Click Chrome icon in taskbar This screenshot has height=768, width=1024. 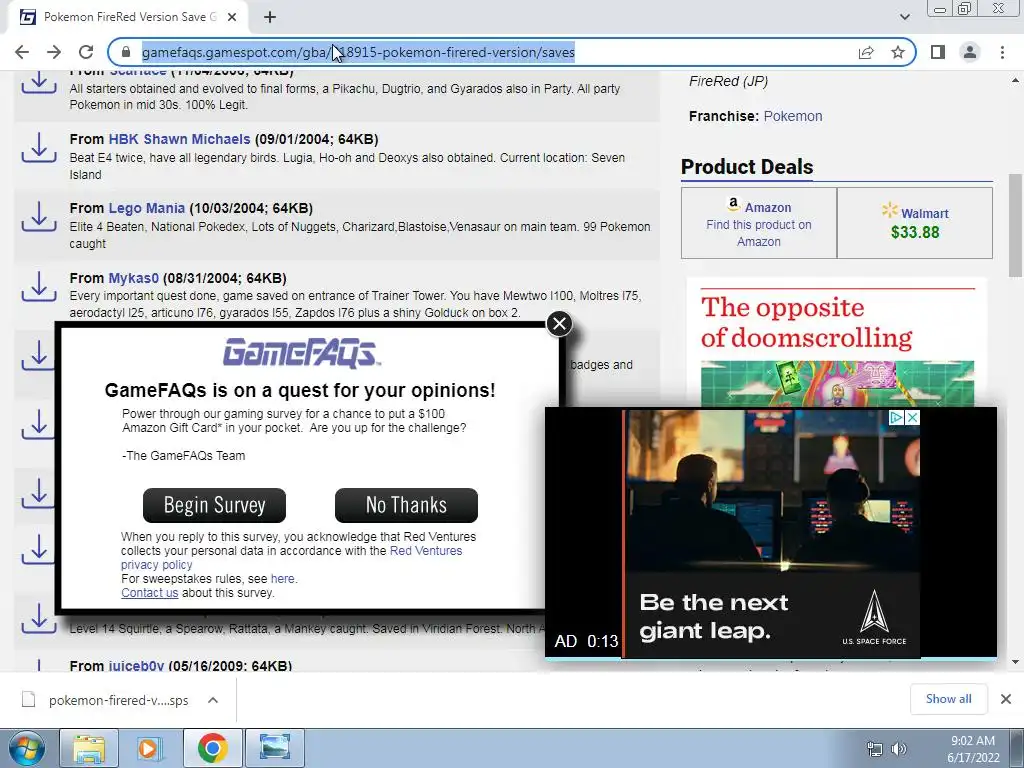[212, 748]
